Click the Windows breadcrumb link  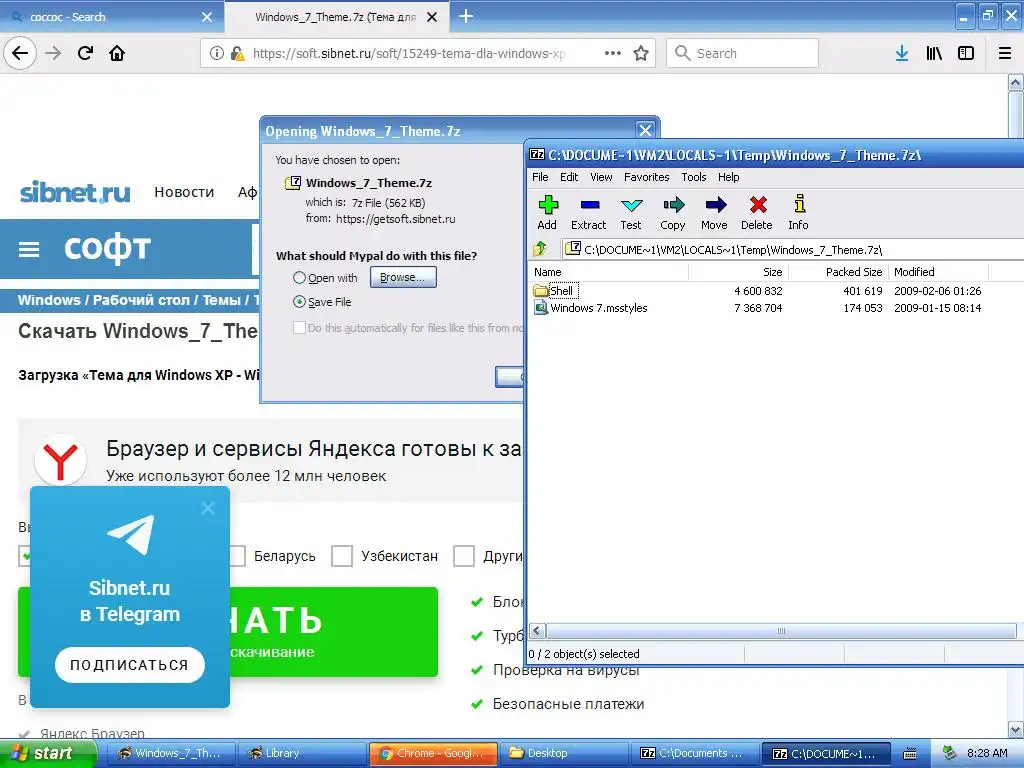click(x=49, y=300)
